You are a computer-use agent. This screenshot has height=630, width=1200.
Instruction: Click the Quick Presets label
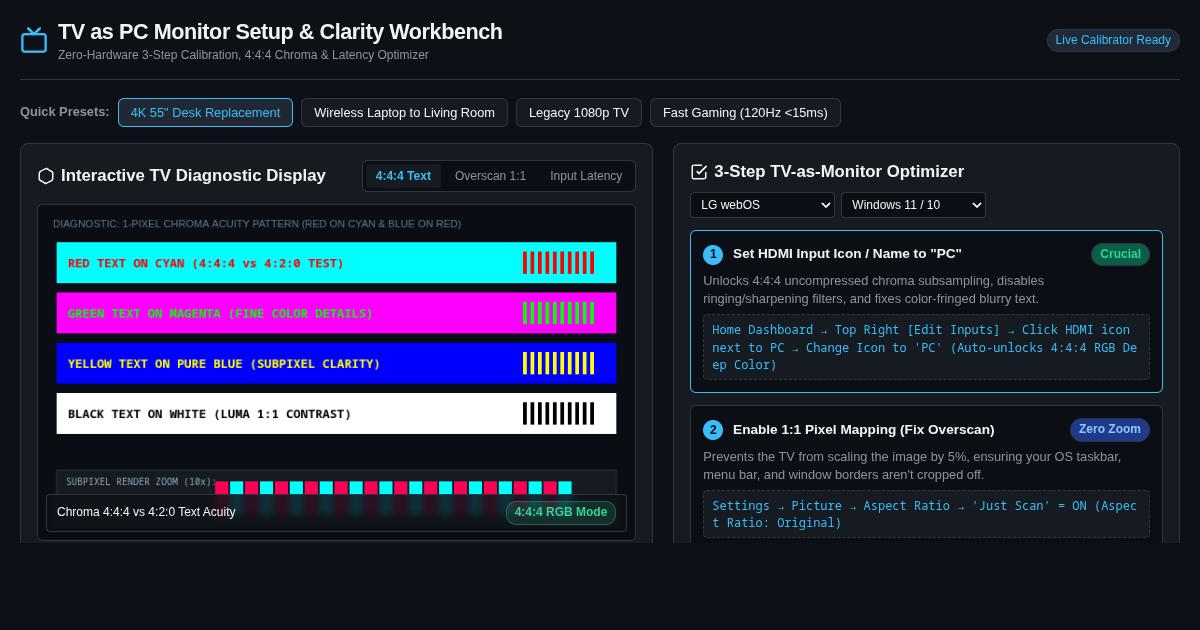[65, 112]
